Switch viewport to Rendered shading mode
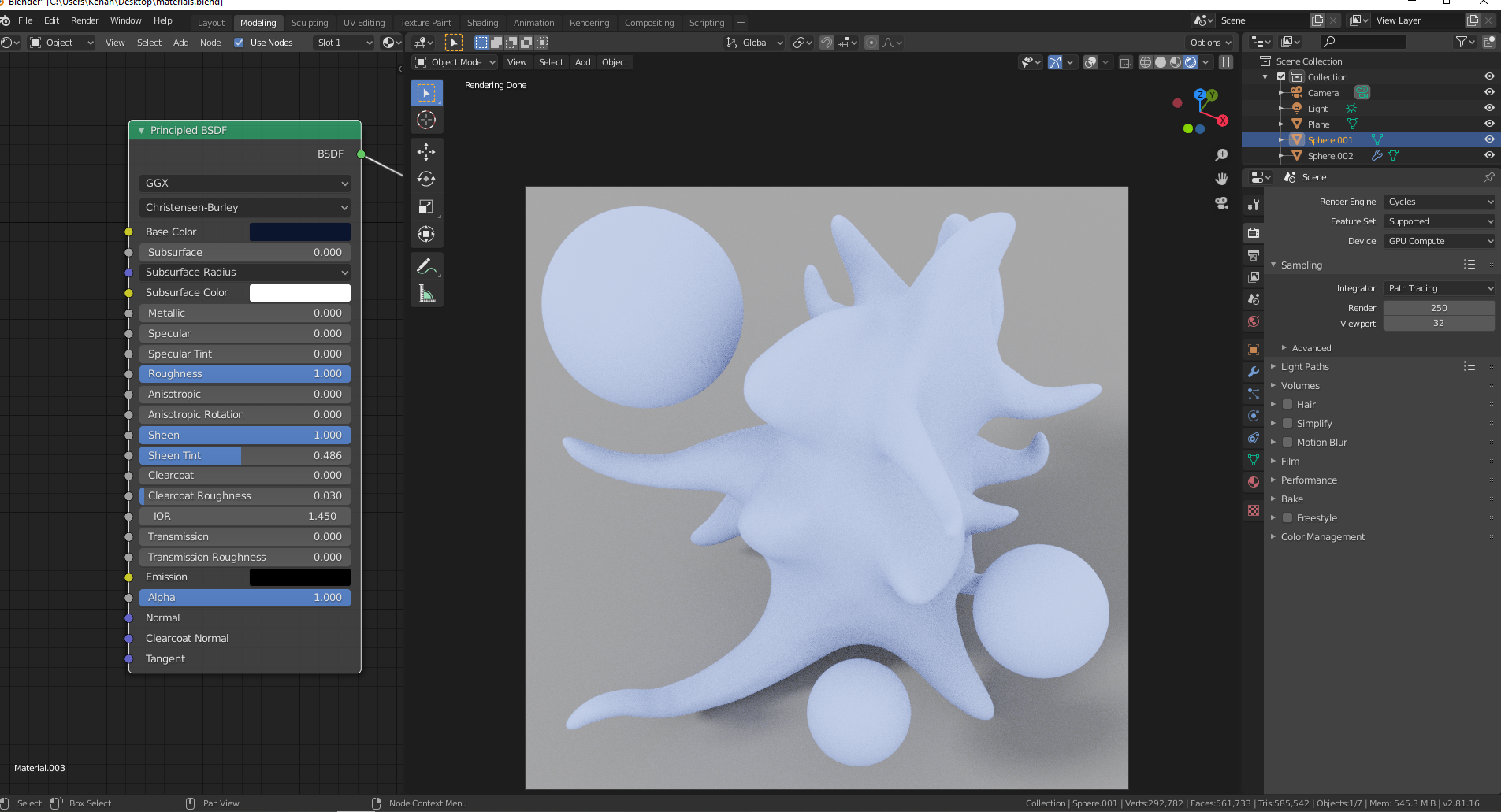This screenshot has width=1501, height=812. [1191, 62]
